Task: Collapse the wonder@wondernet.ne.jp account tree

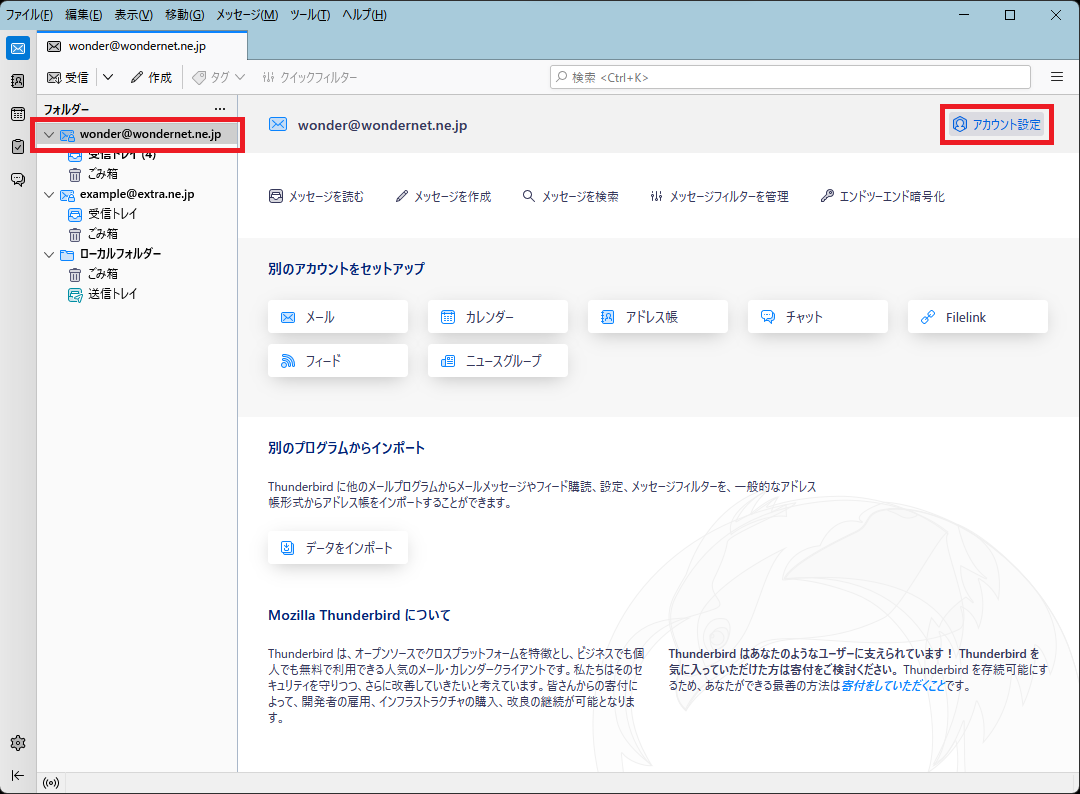Action: [49, 134]
